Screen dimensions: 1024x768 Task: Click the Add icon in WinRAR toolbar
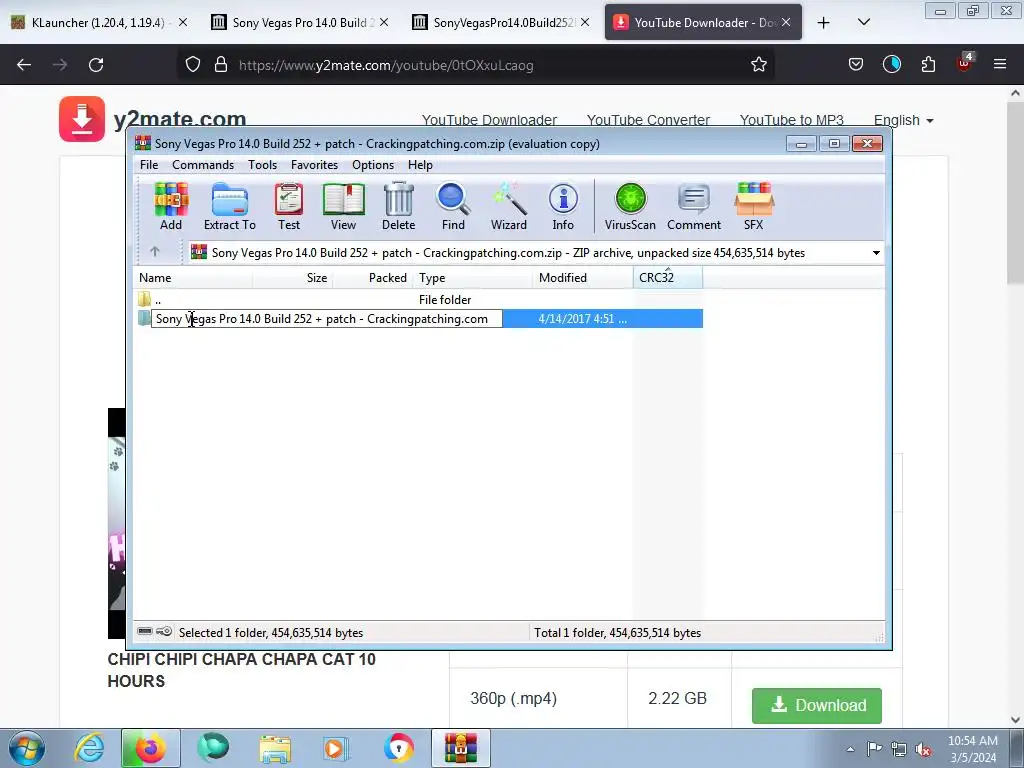click(x=171, y=206)
